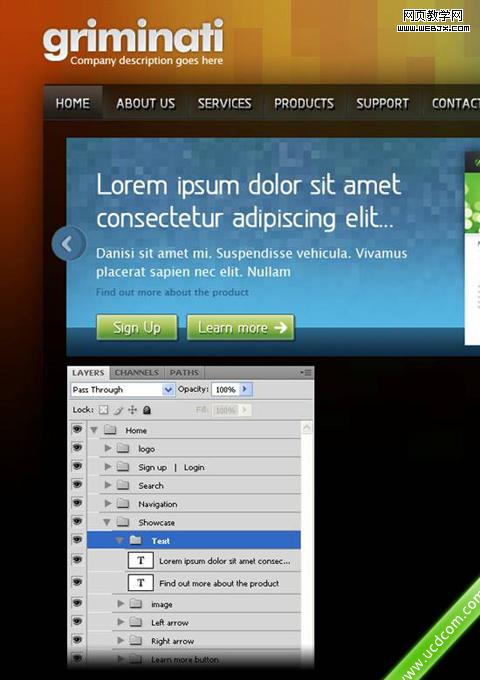This screenshot has width=480, height=680.
Task: Click the Opacity 100% input field
Action: (225, 389)
